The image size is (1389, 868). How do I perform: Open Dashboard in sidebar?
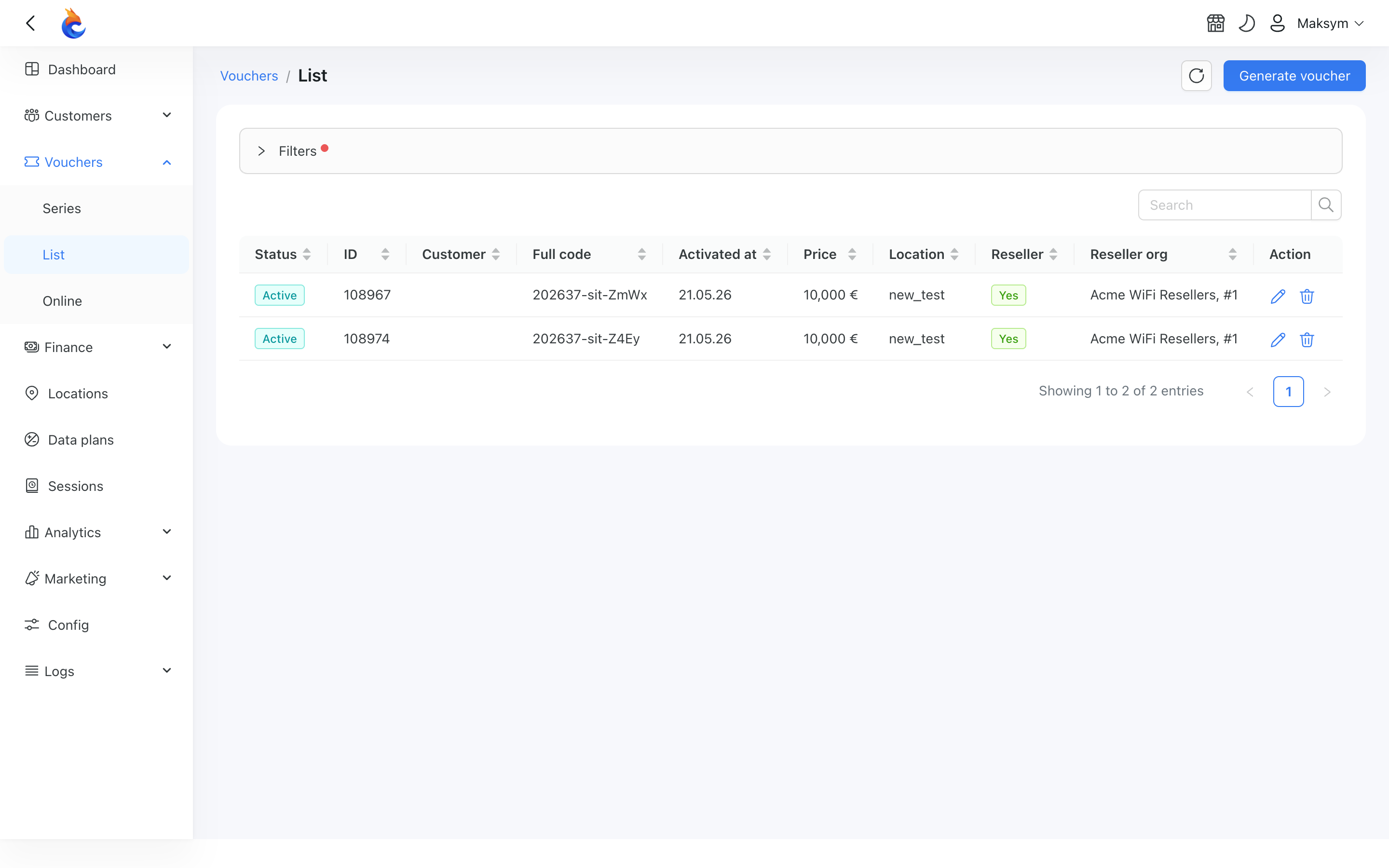[x=96, y=69]
